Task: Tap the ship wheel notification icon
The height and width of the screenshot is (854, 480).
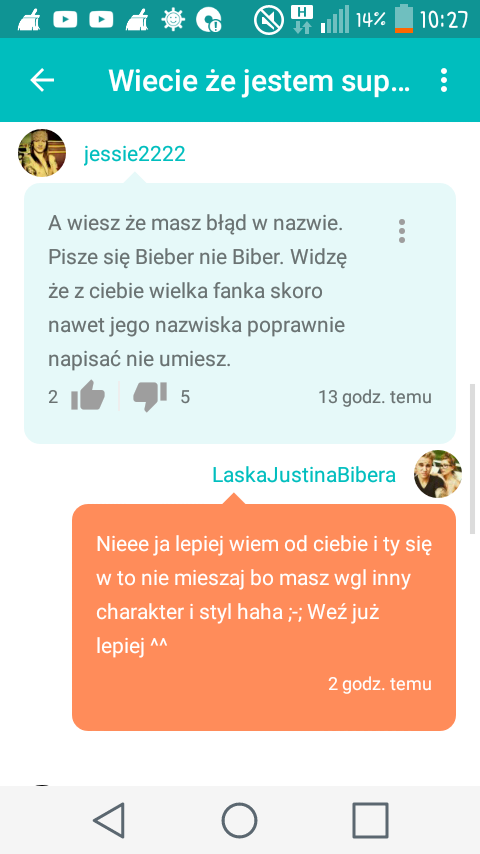Action: (173, 20)
